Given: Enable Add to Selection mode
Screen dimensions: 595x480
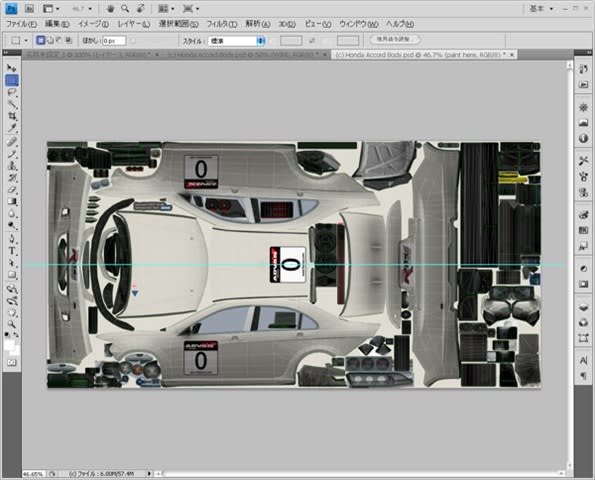Looking at the screenshot, I should (x=50, y=40).
